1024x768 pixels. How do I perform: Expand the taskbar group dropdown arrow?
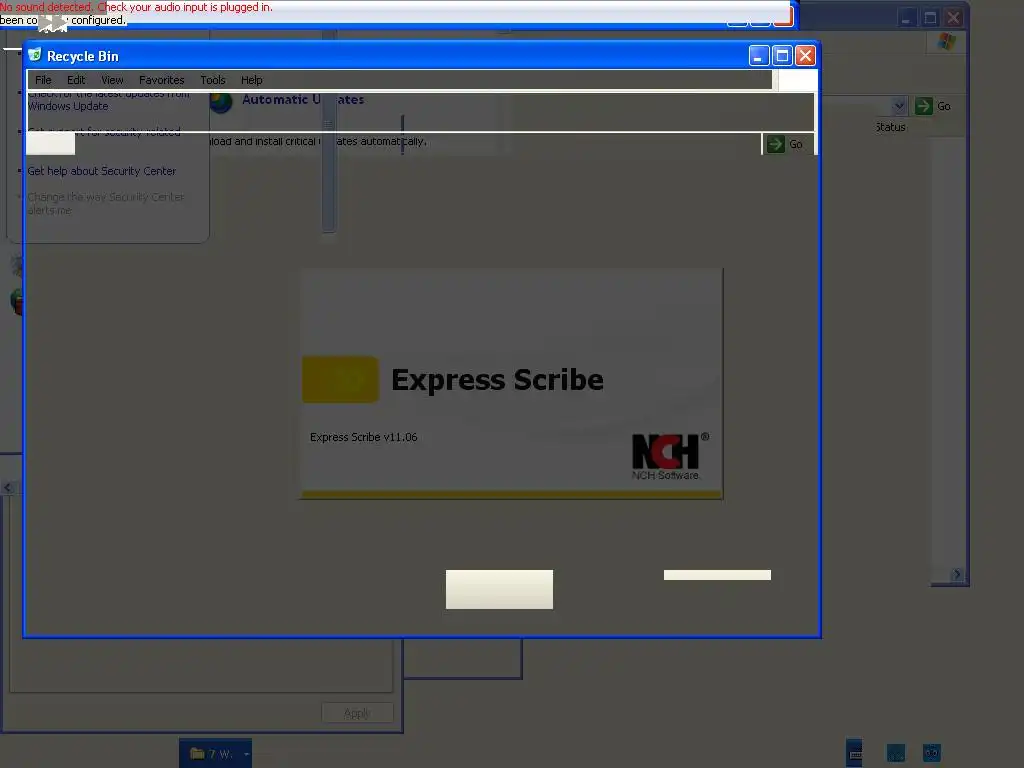tap(246, 754)
